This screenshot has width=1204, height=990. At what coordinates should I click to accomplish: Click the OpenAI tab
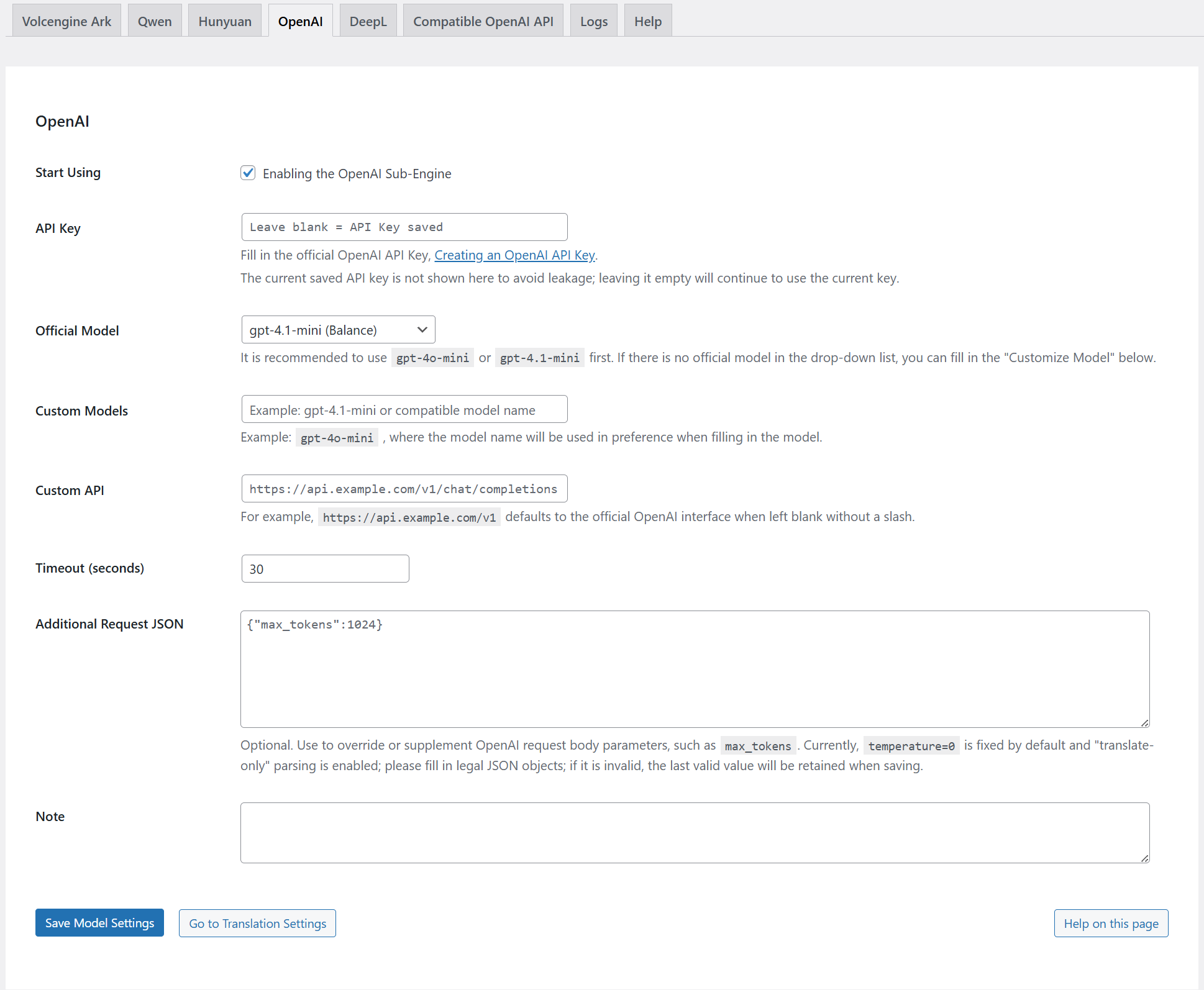[301, 21]
